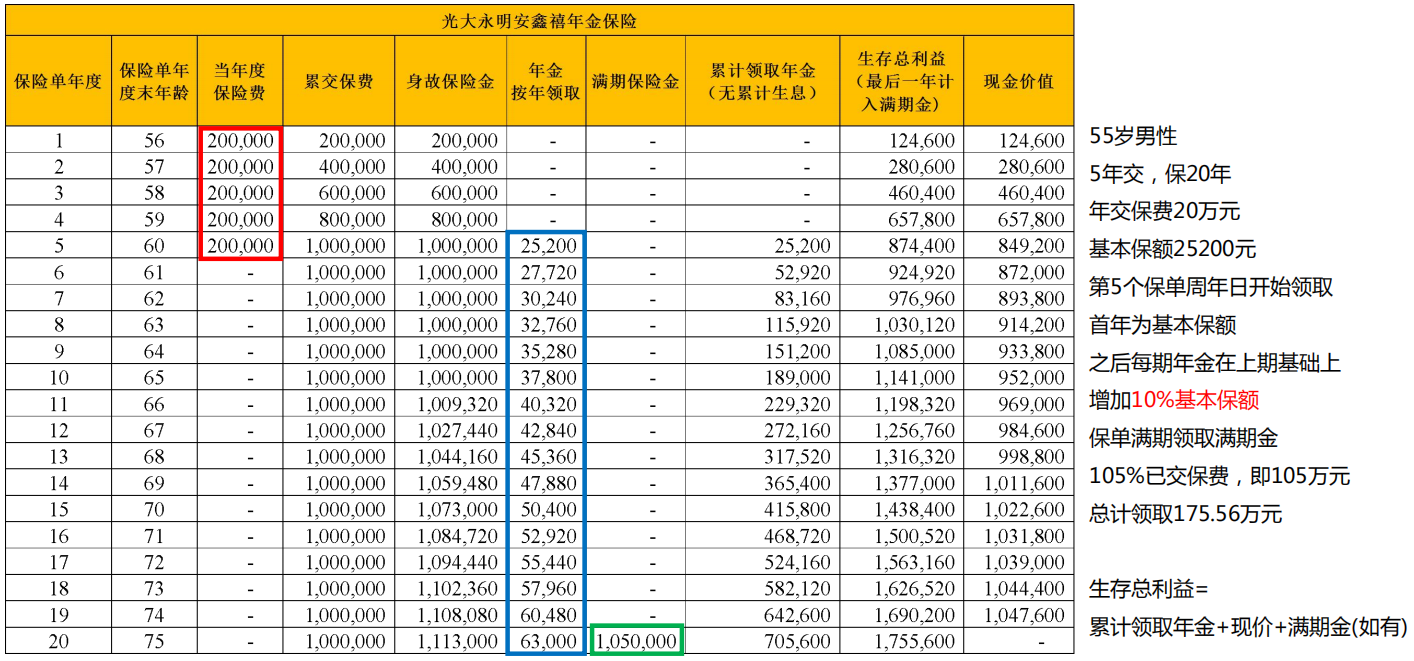Image resolution: width=1414 pixels, height=661 pixels.
Task: Click the cumulative annuity 365,400
Action: (797, 483)
